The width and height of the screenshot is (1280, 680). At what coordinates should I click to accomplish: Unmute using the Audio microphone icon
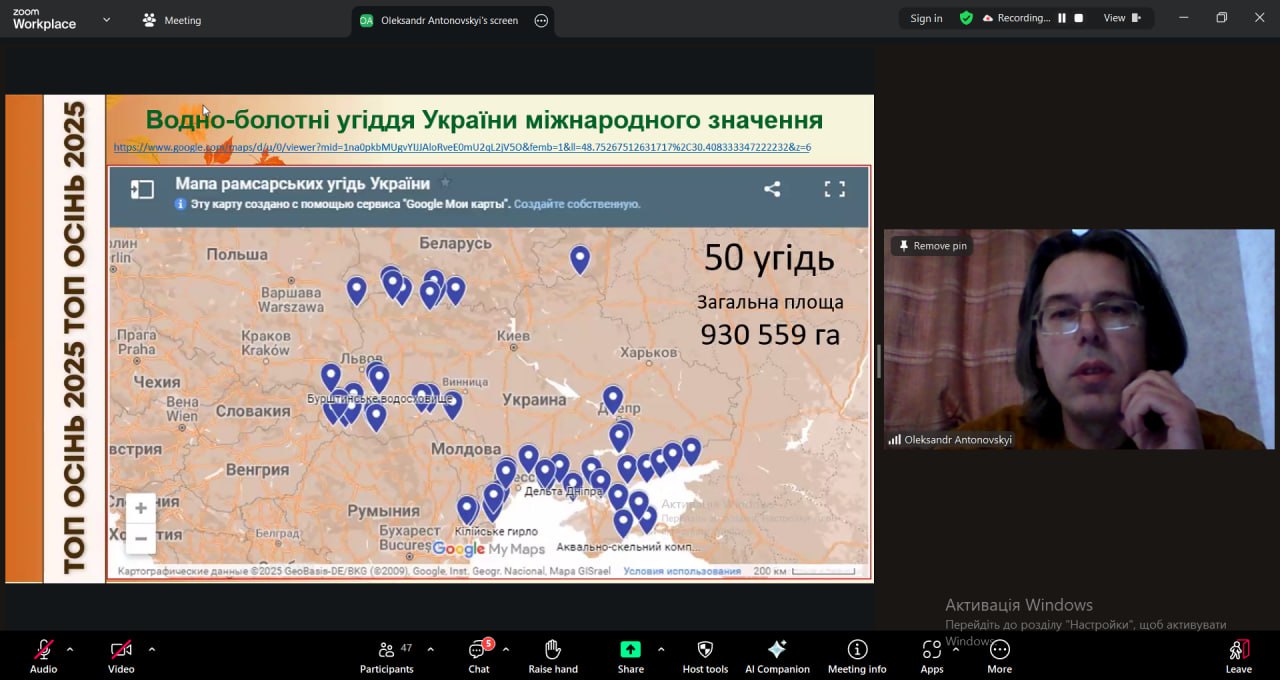[43, 650]
